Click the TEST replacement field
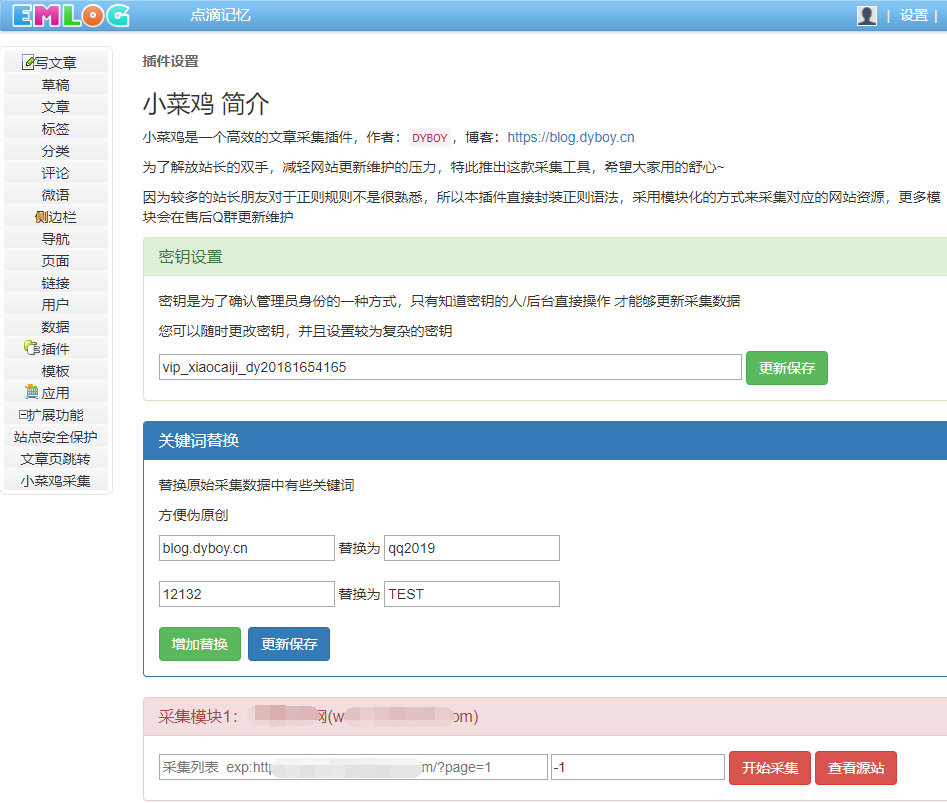Screen dimensions: 947x803 coord(472,594)
